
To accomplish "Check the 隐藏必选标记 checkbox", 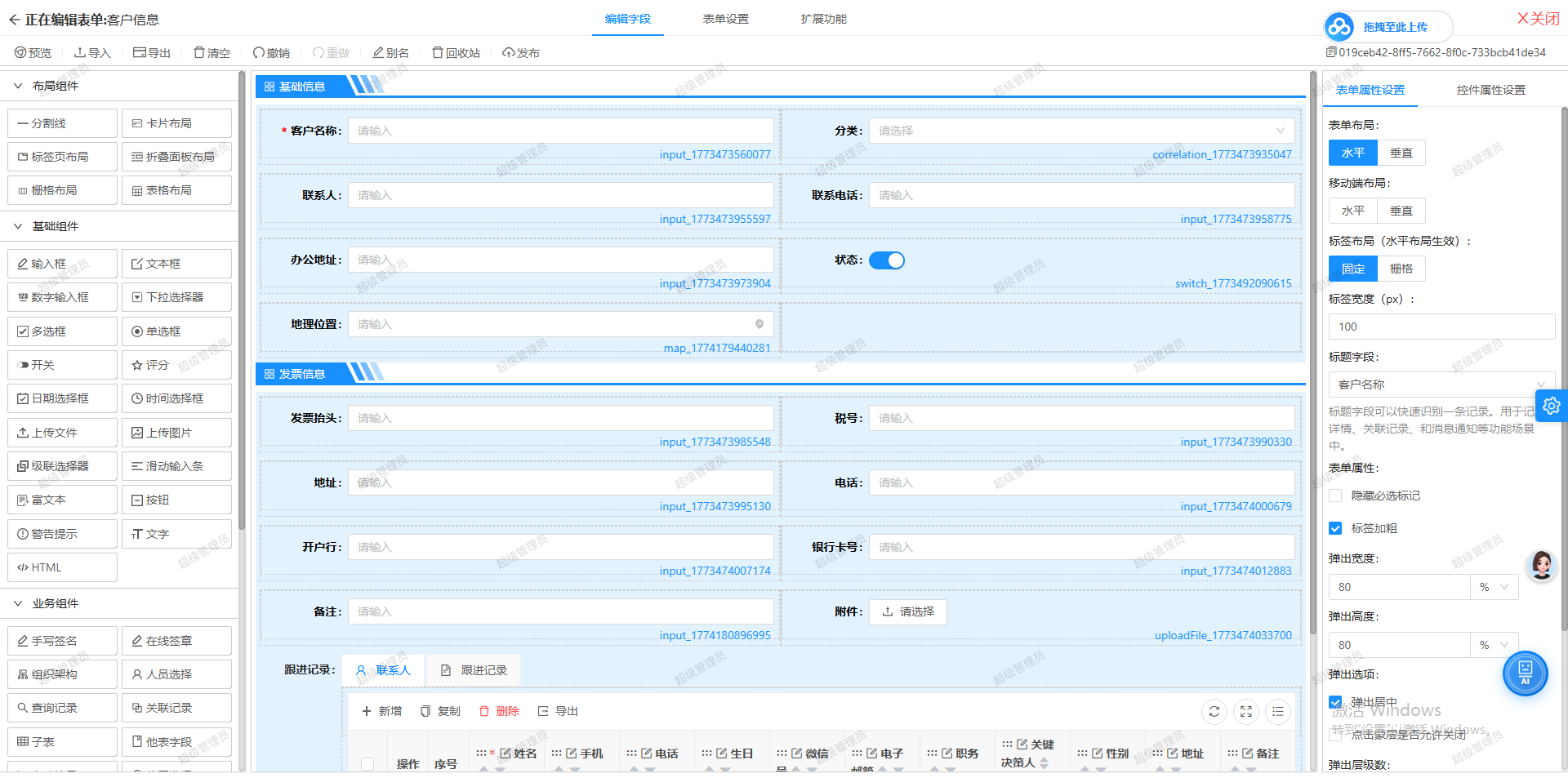I will point(1335,496).
